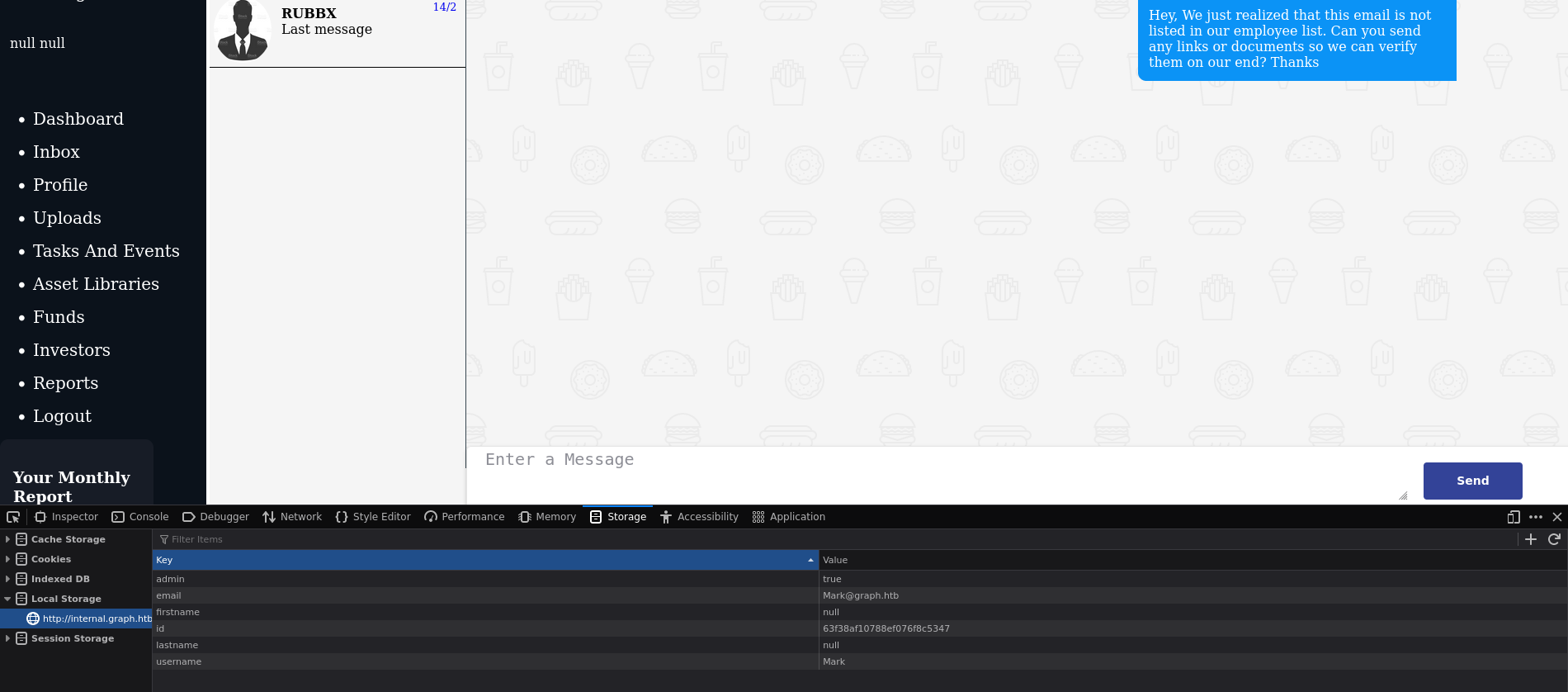
Task: Click the add item plus icon
Action: tap(1531, 539)
